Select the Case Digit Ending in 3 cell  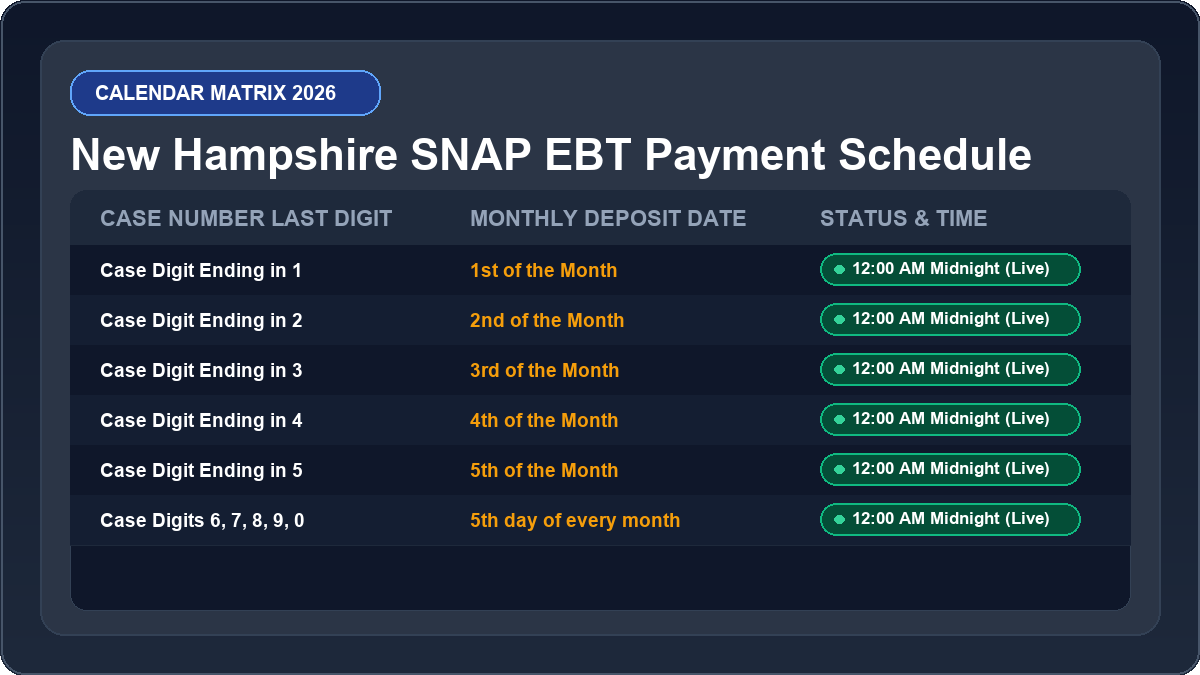[201, 370]
